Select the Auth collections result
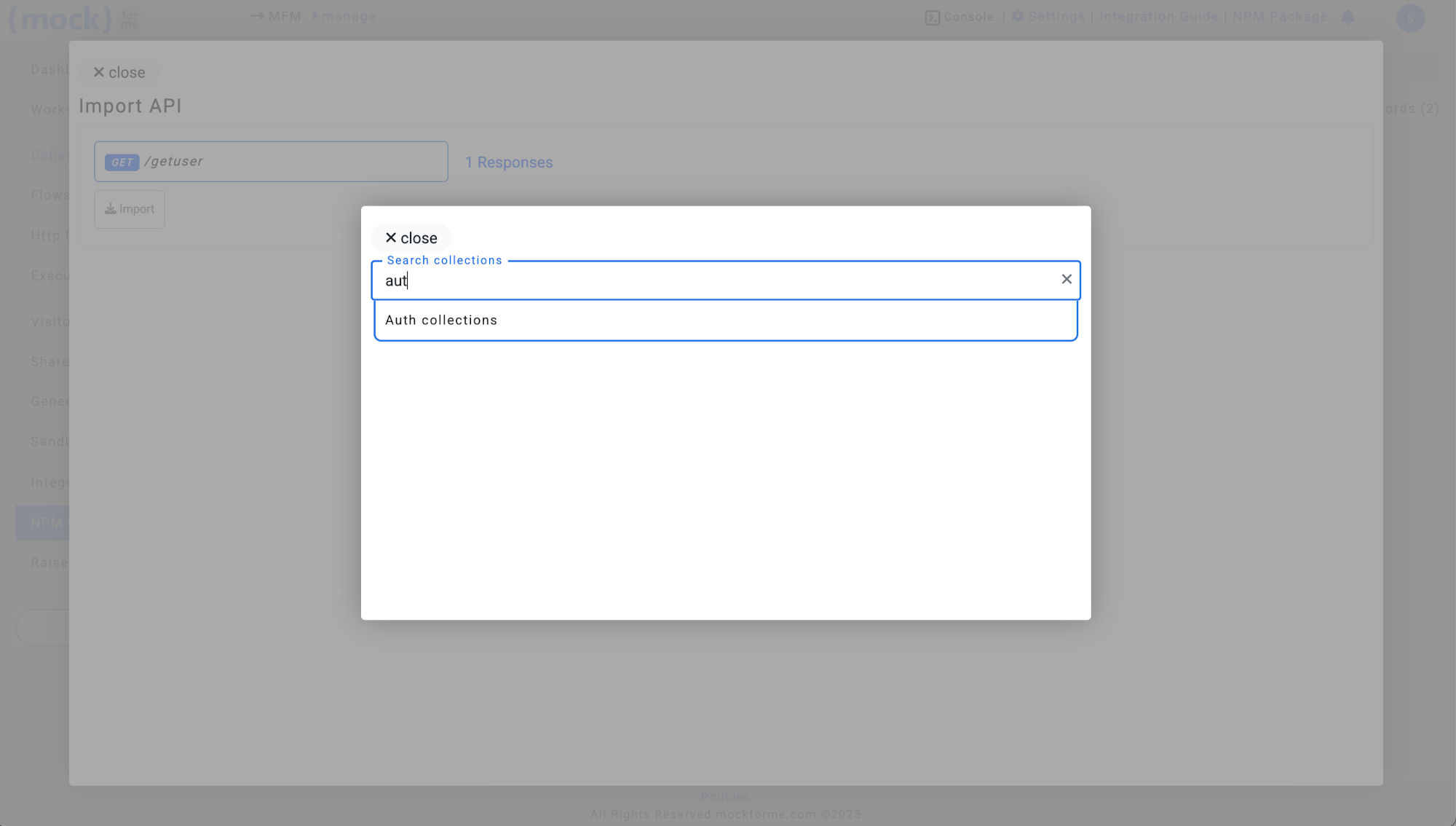 click(x=726, y=320)
